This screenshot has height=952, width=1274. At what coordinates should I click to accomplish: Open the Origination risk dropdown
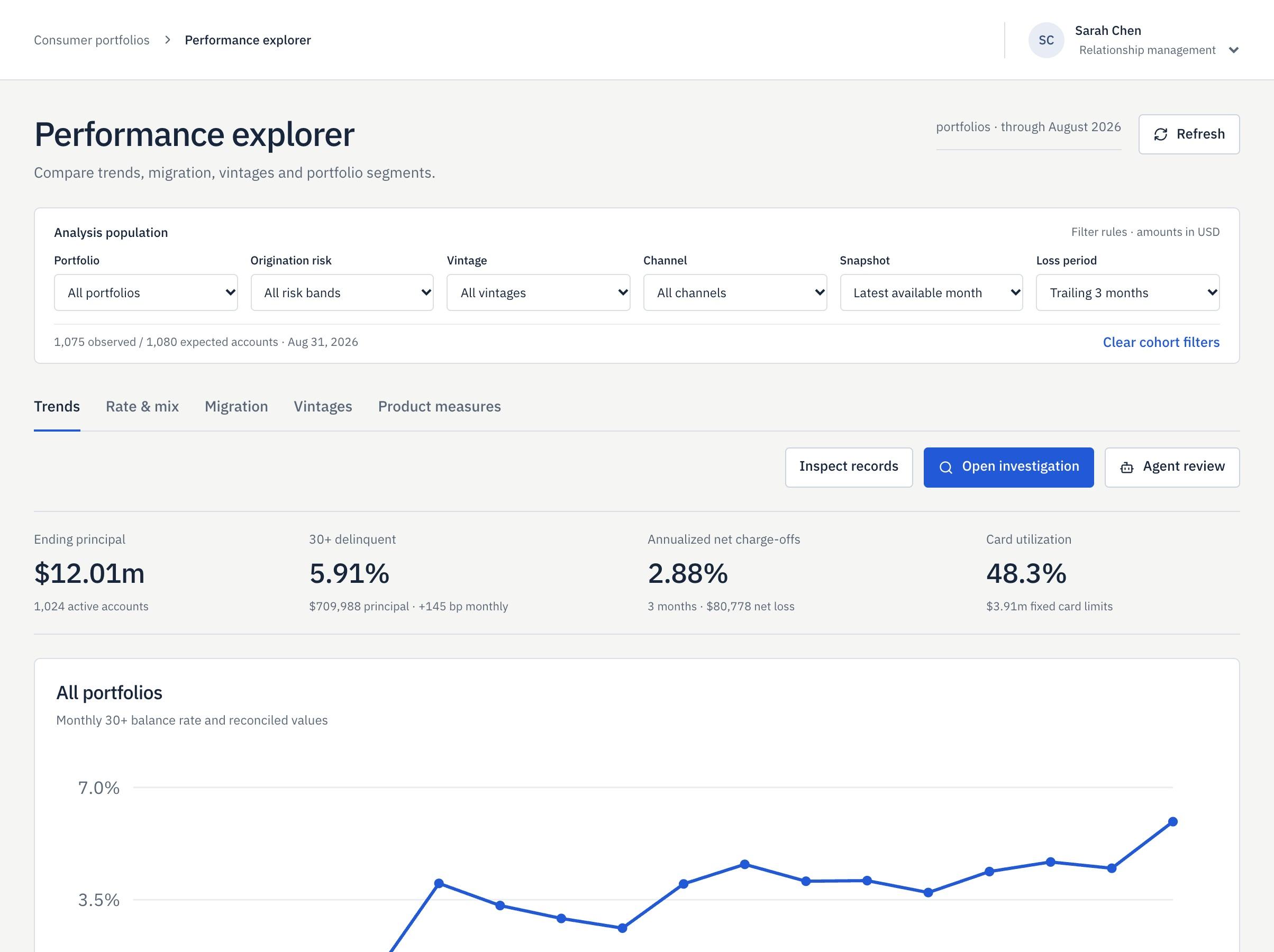pyautogui.click(x=342, y=292)
